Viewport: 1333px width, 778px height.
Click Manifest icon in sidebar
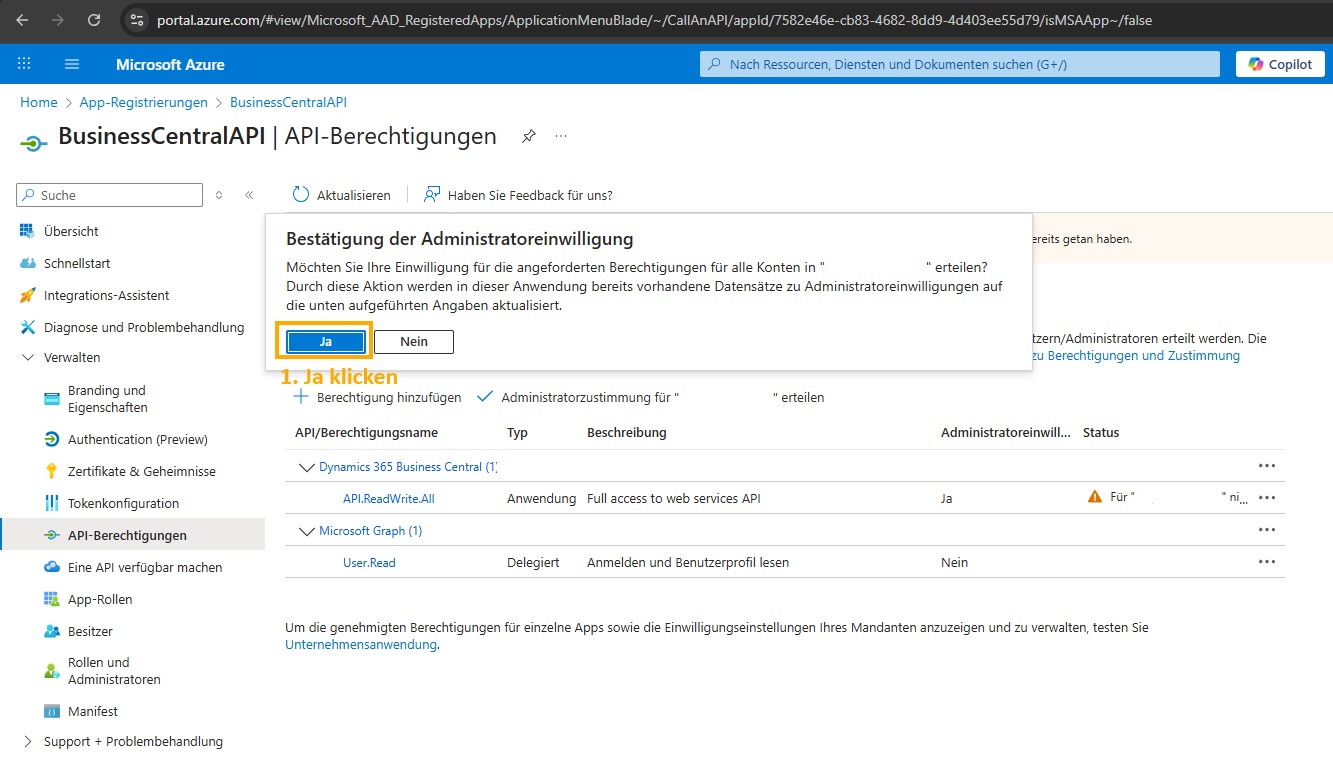[x=52, y=711]
